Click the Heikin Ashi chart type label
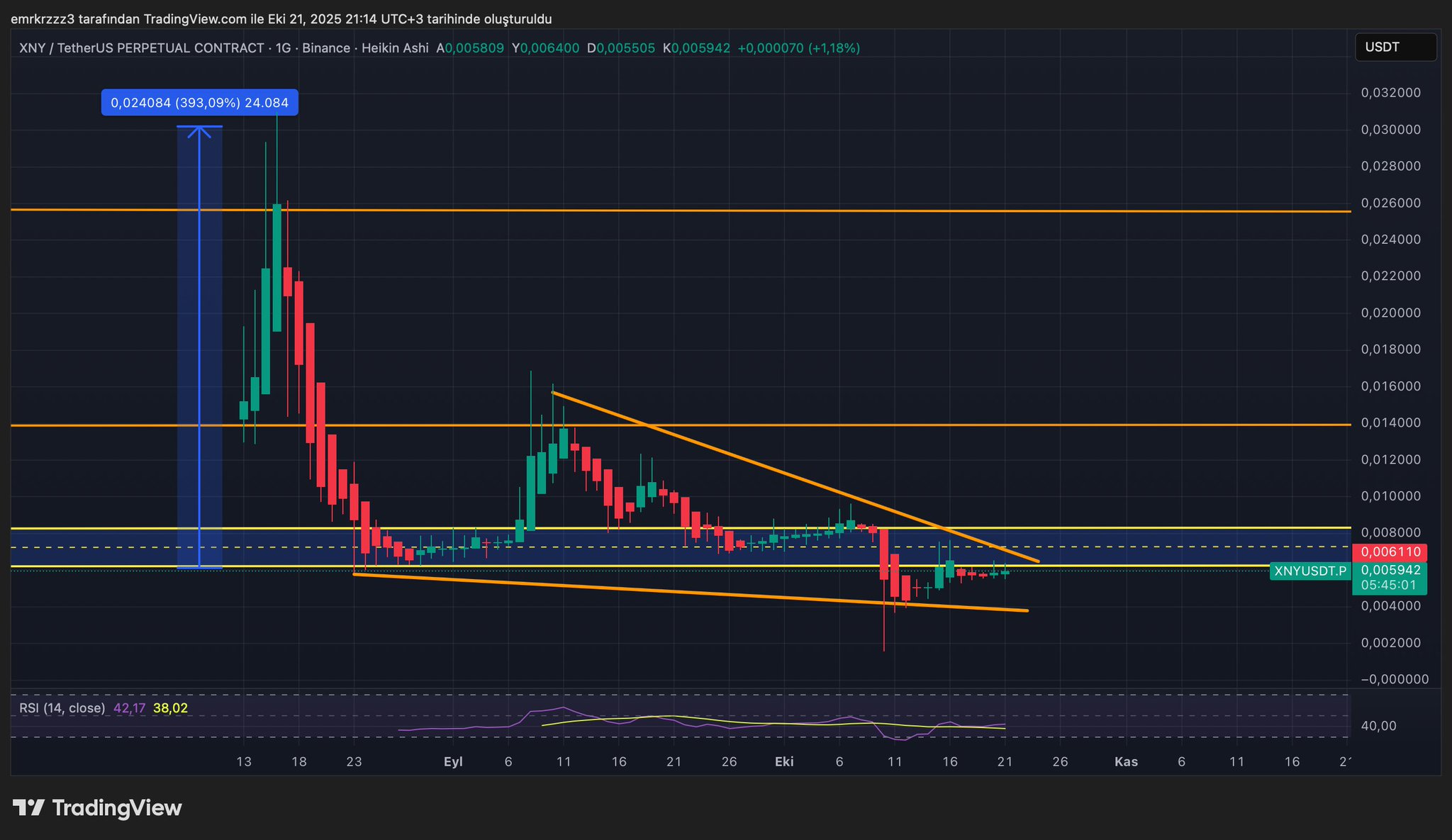This screenshot has height=840, width=1452. point(395,48)
